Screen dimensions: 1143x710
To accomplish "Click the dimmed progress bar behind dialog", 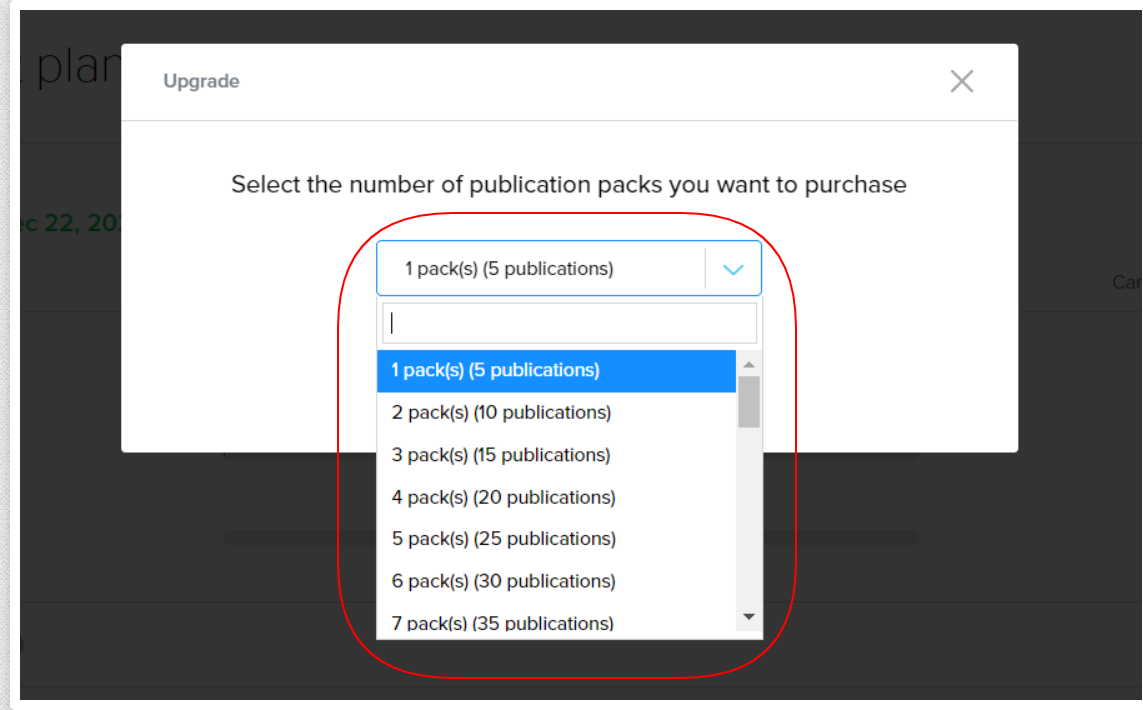I will (x=850, y=538).
